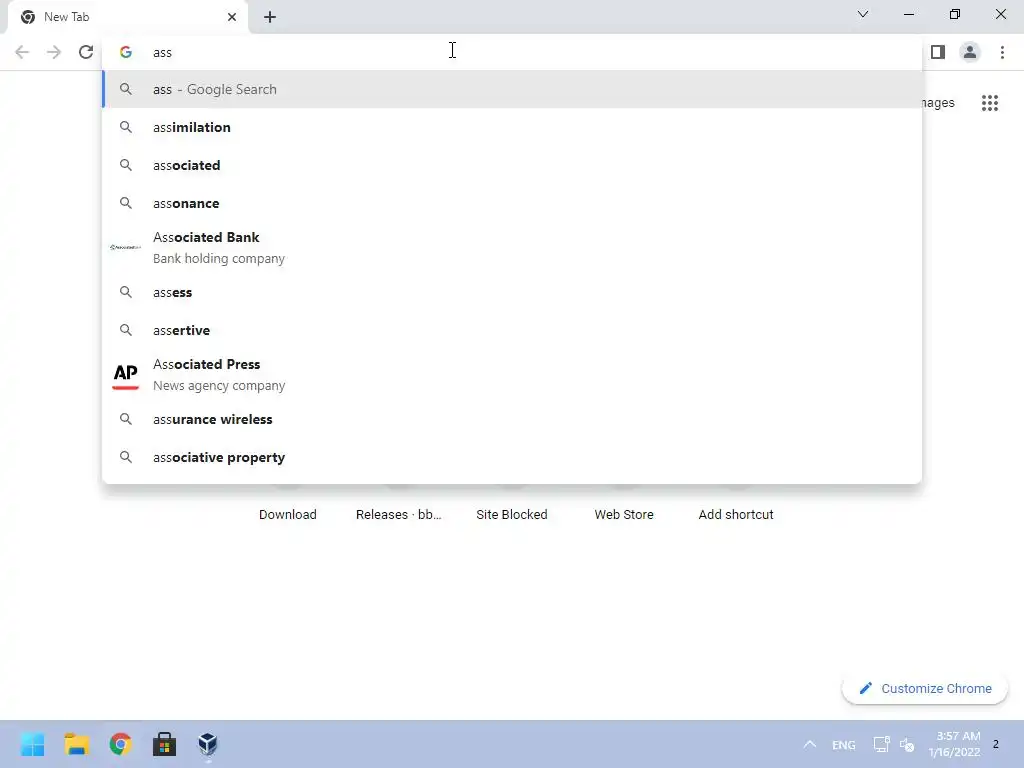Open File Explorer from the taskbar
Image resolution: width=1024 pixels, height=768 pixels.
[76, 744]
